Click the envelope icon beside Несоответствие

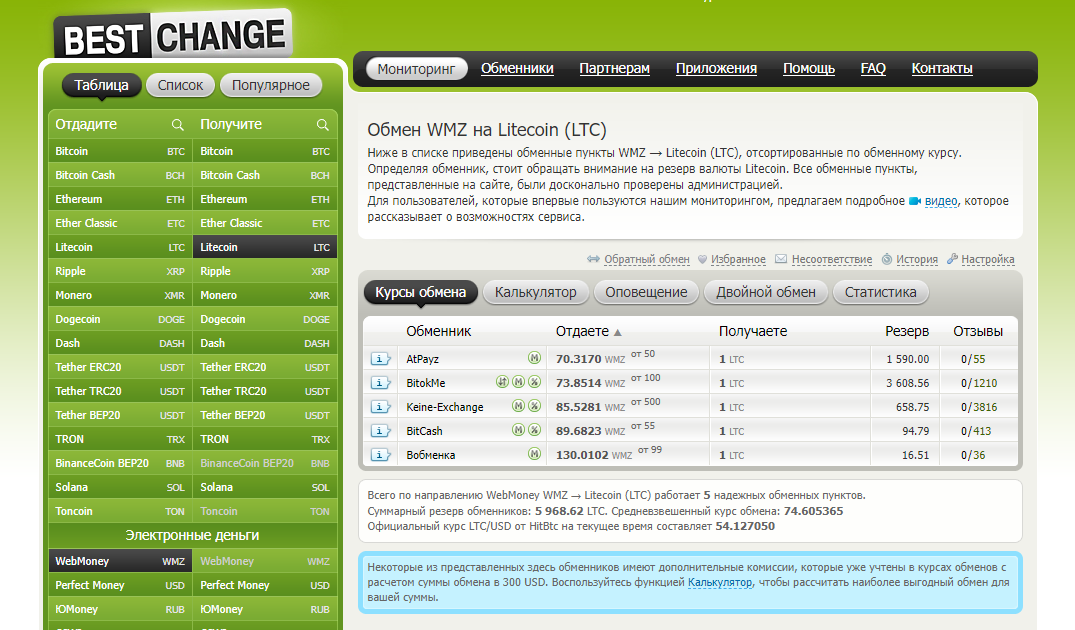(x=781, y=259)
